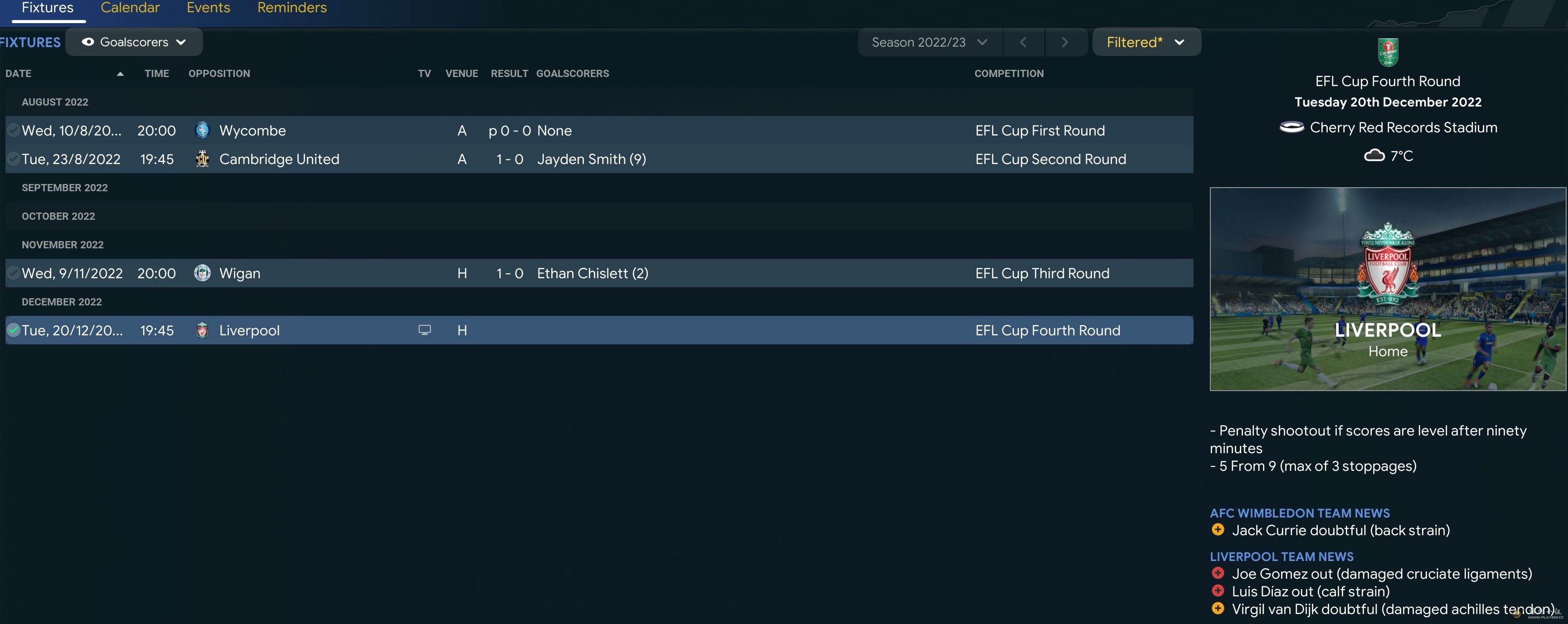Click the Cherry Red Records Stadium venue icon

point(1290,128)
